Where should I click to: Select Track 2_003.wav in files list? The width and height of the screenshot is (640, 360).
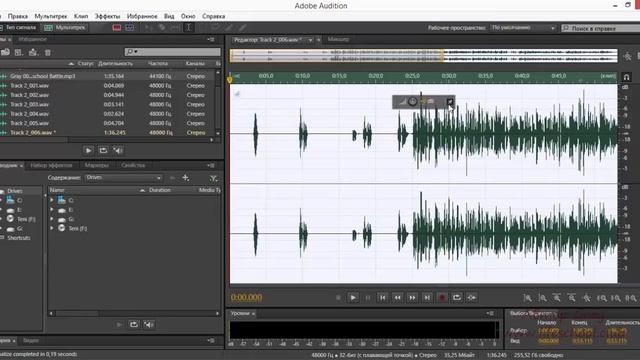click(x=107, y=104)
